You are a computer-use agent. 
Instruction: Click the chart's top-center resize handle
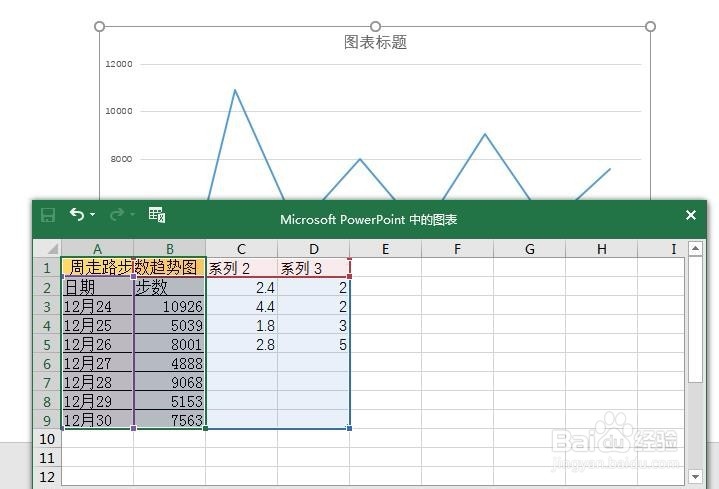[x=375, y=27]
